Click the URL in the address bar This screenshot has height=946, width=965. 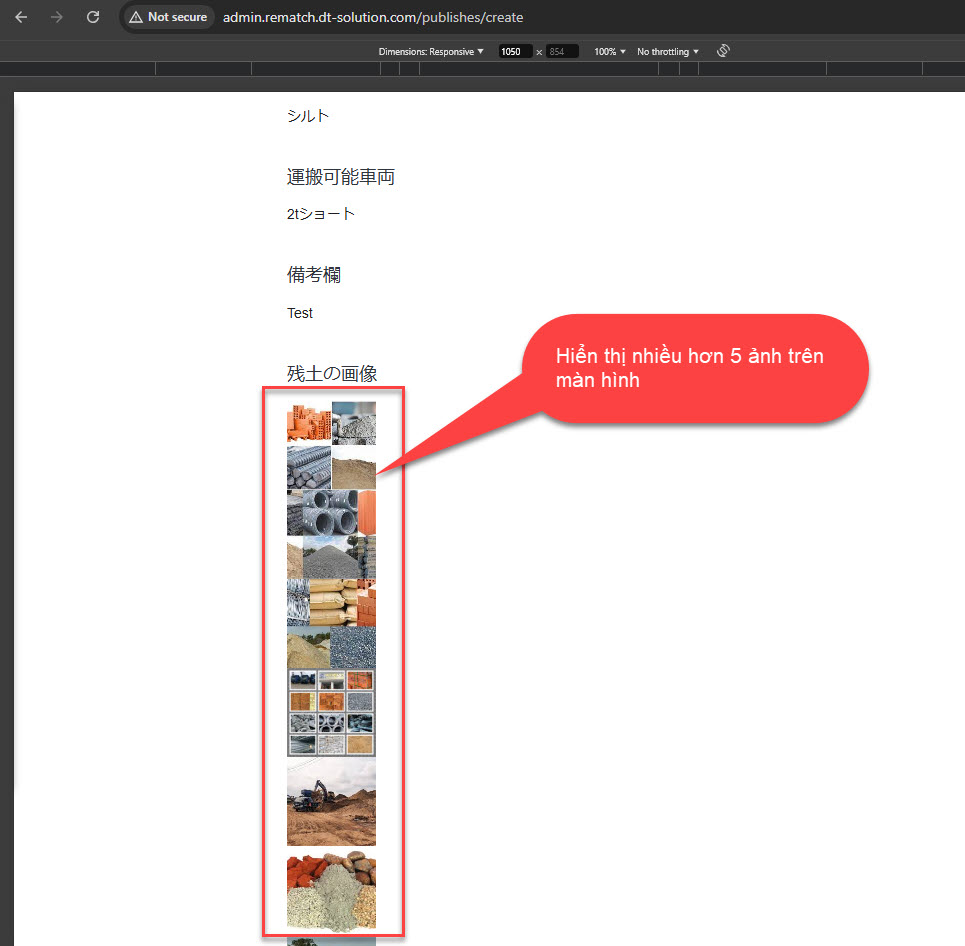372,17
